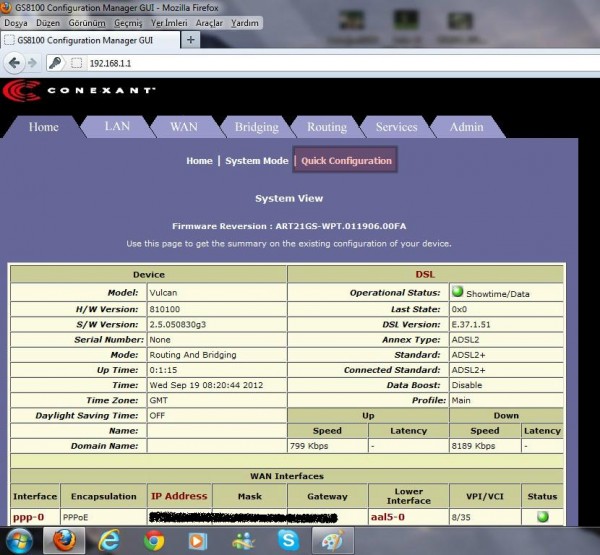This screenshot has height=555, width=600.
Task: Click the green ppp-0 status indicator
Action: [543, 517]
